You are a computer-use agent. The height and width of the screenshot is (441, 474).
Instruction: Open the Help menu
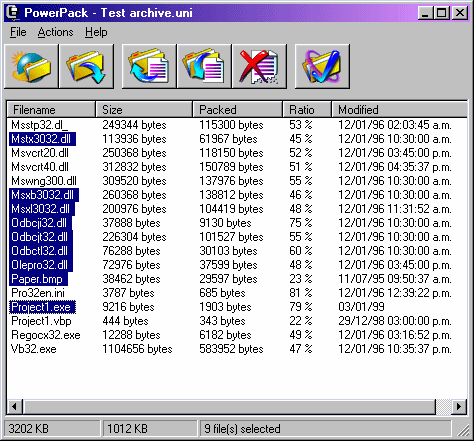(x=96, y=32)
